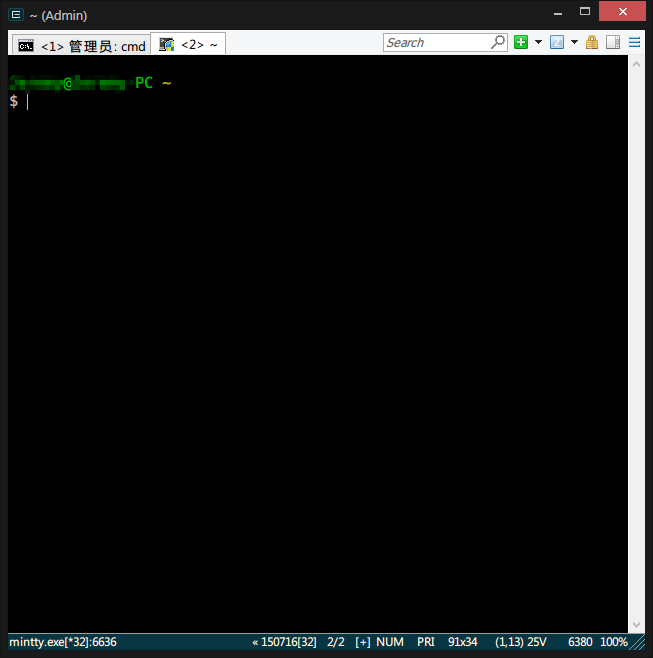Click the 100% zoom indicator
Viewport: 653px width, 658px height.
[x=614, y=642]
